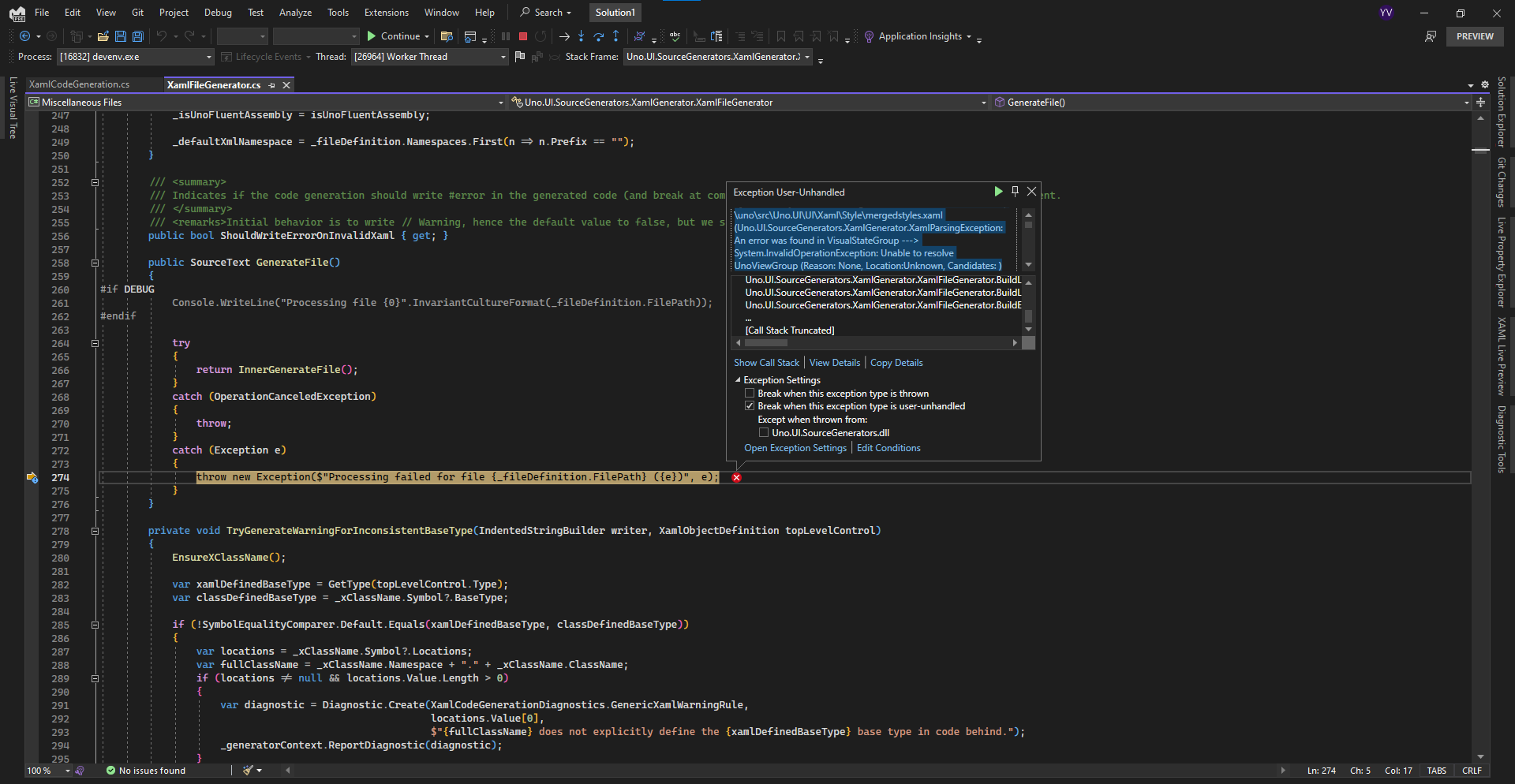This screenshot has width=1515, height=784.
Task: Click the Application Insights icon
Action: pyautogui.click(x=868, y=35)
